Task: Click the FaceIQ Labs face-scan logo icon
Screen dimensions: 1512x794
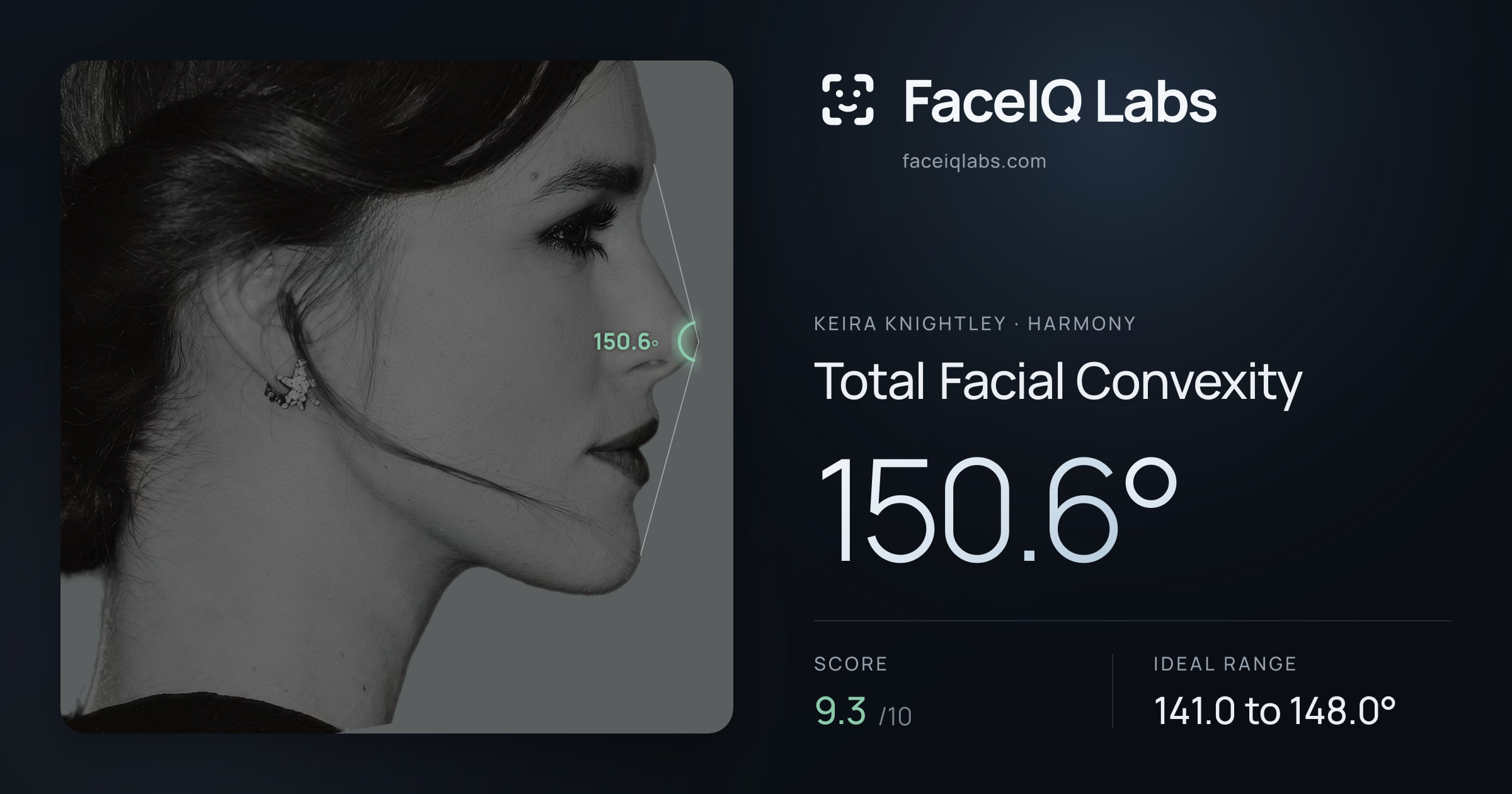Action: point(848,100)
